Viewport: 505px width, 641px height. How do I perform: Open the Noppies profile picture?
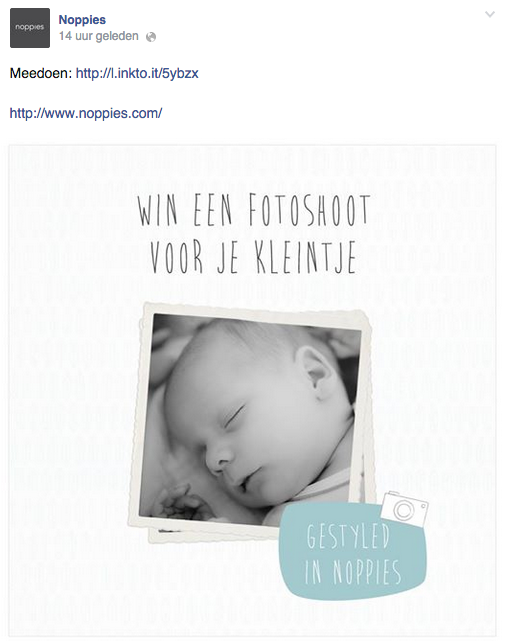pyautogui.click(x=30, y=28)
